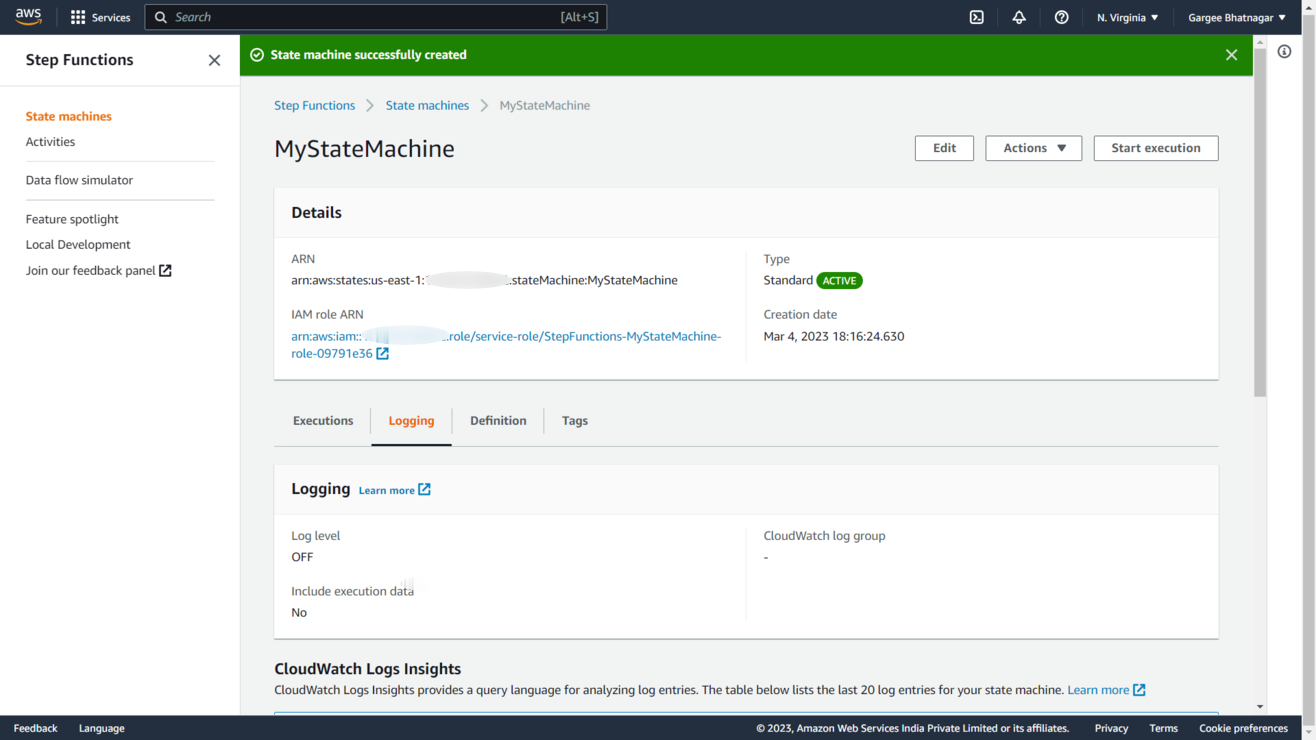Click the Start execution button
1316x740 pixels.
1155,148
